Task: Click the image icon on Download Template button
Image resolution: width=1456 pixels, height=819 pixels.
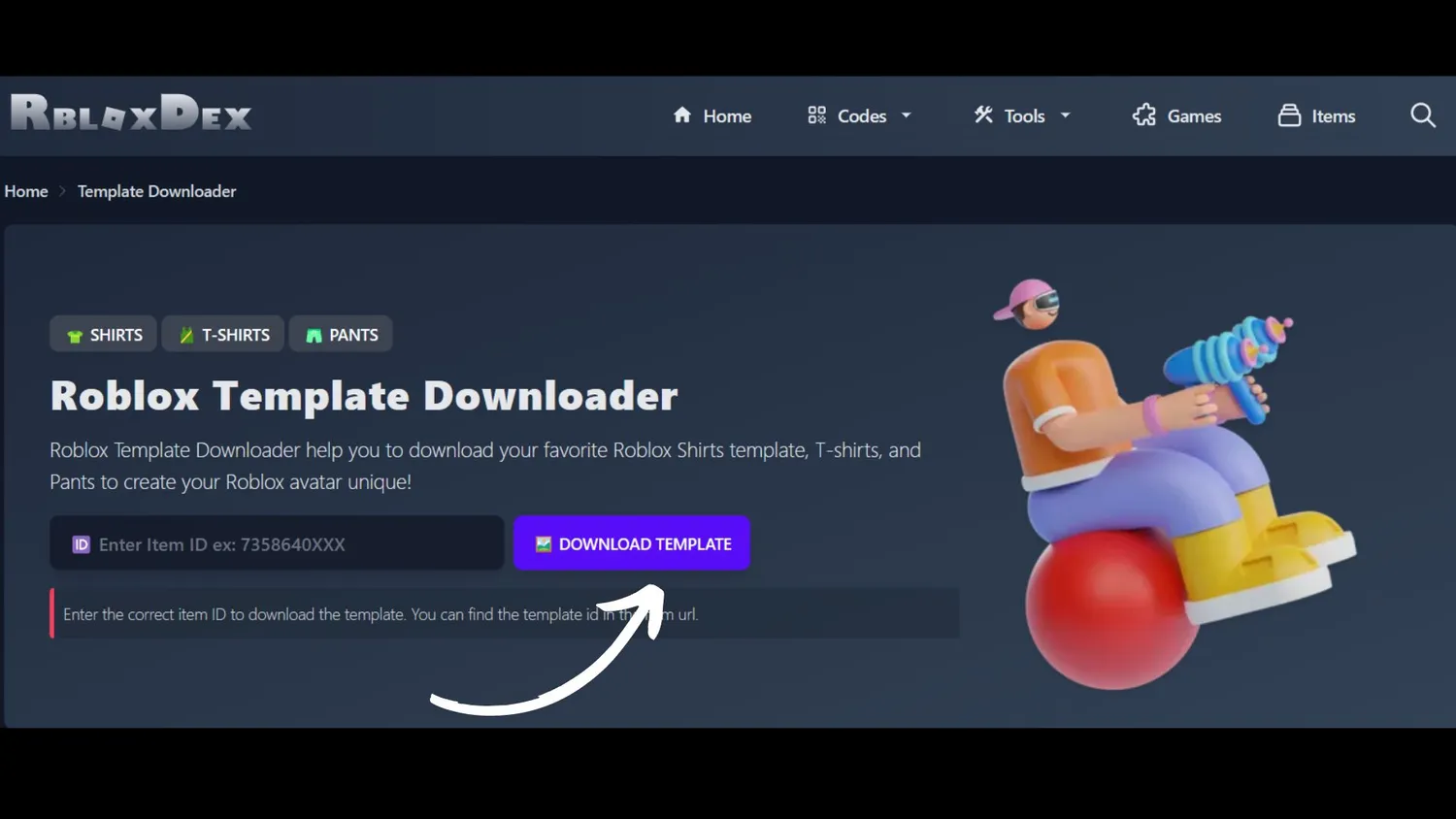Action: [x=544, y=544]
